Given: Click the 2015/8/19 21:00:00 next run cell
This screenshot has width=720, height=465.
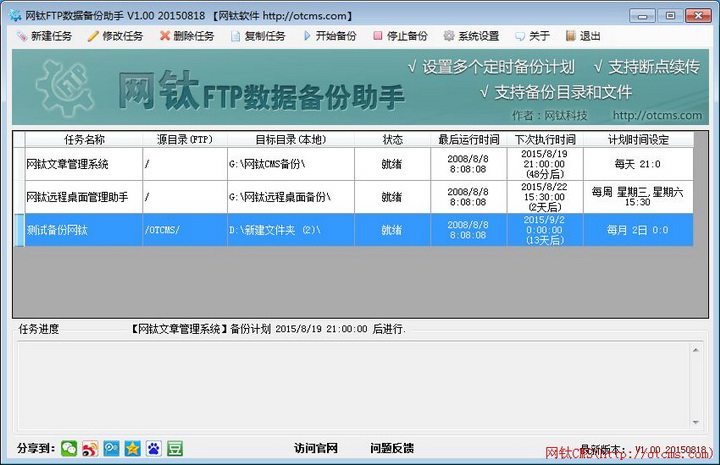Looking at the screenshot, I should tap(545, 164).
